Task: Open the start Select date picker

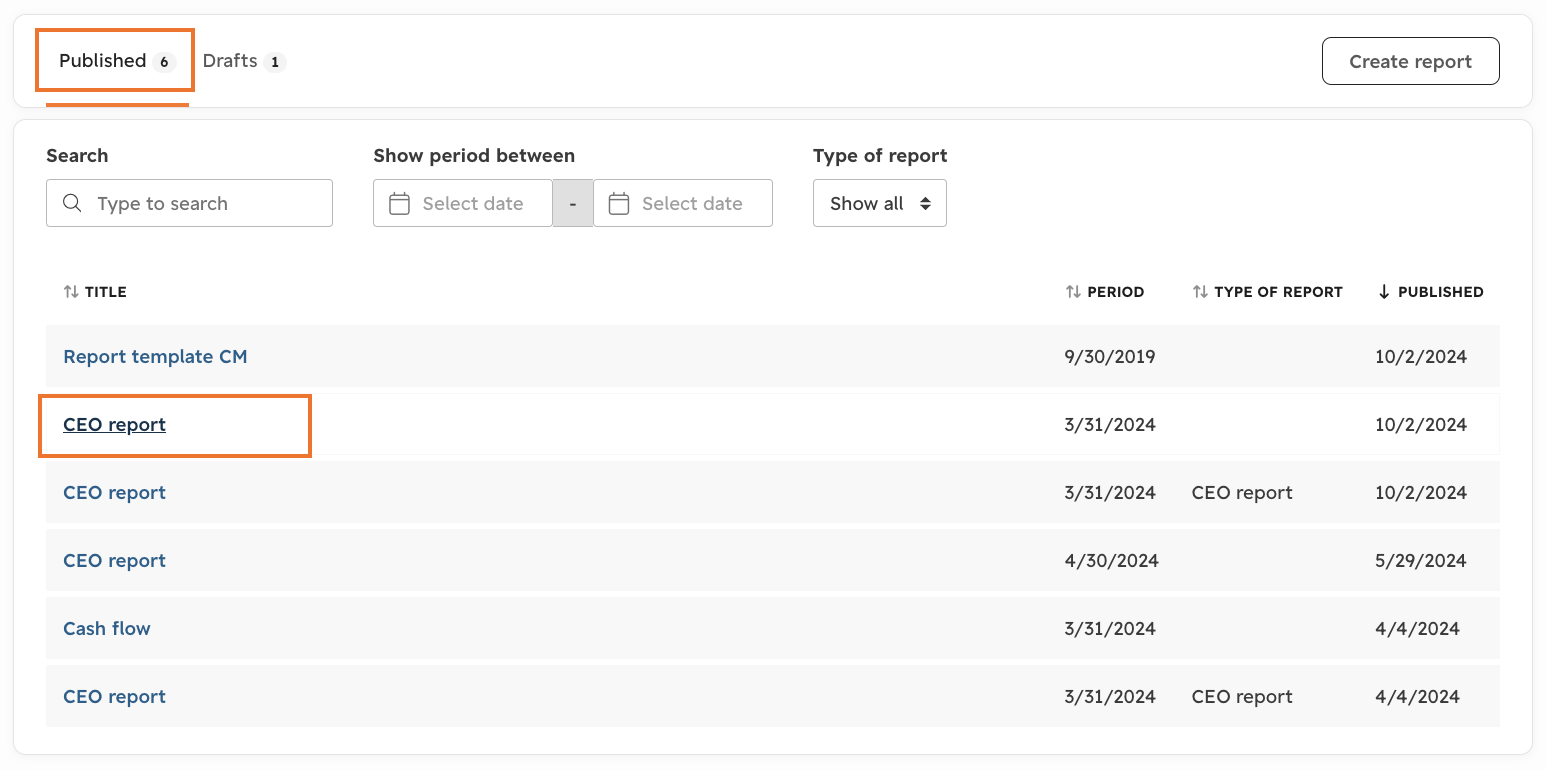Action: (x=463, y=203)
